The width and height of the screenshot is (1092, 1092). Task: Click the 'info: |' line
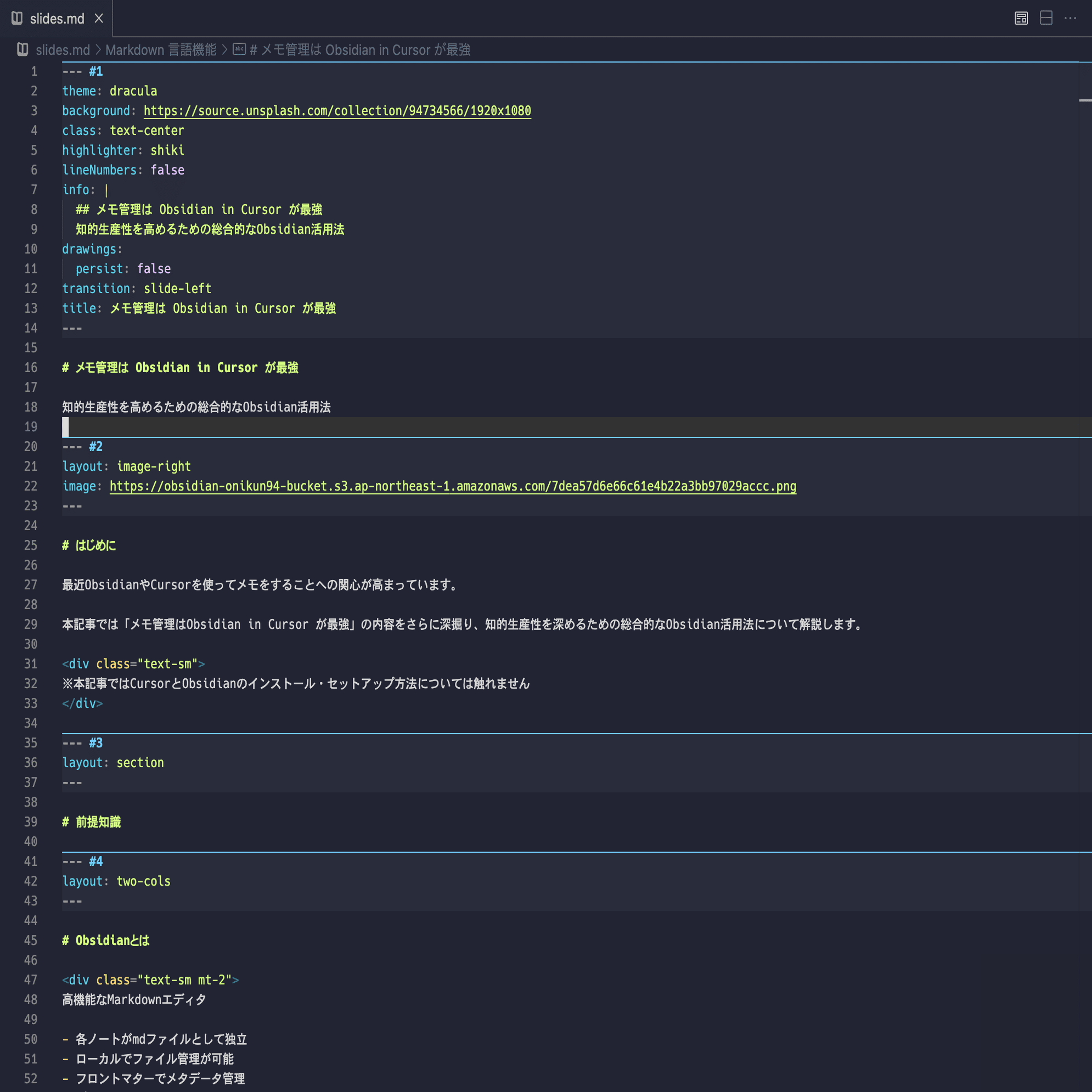coord(86,190)
